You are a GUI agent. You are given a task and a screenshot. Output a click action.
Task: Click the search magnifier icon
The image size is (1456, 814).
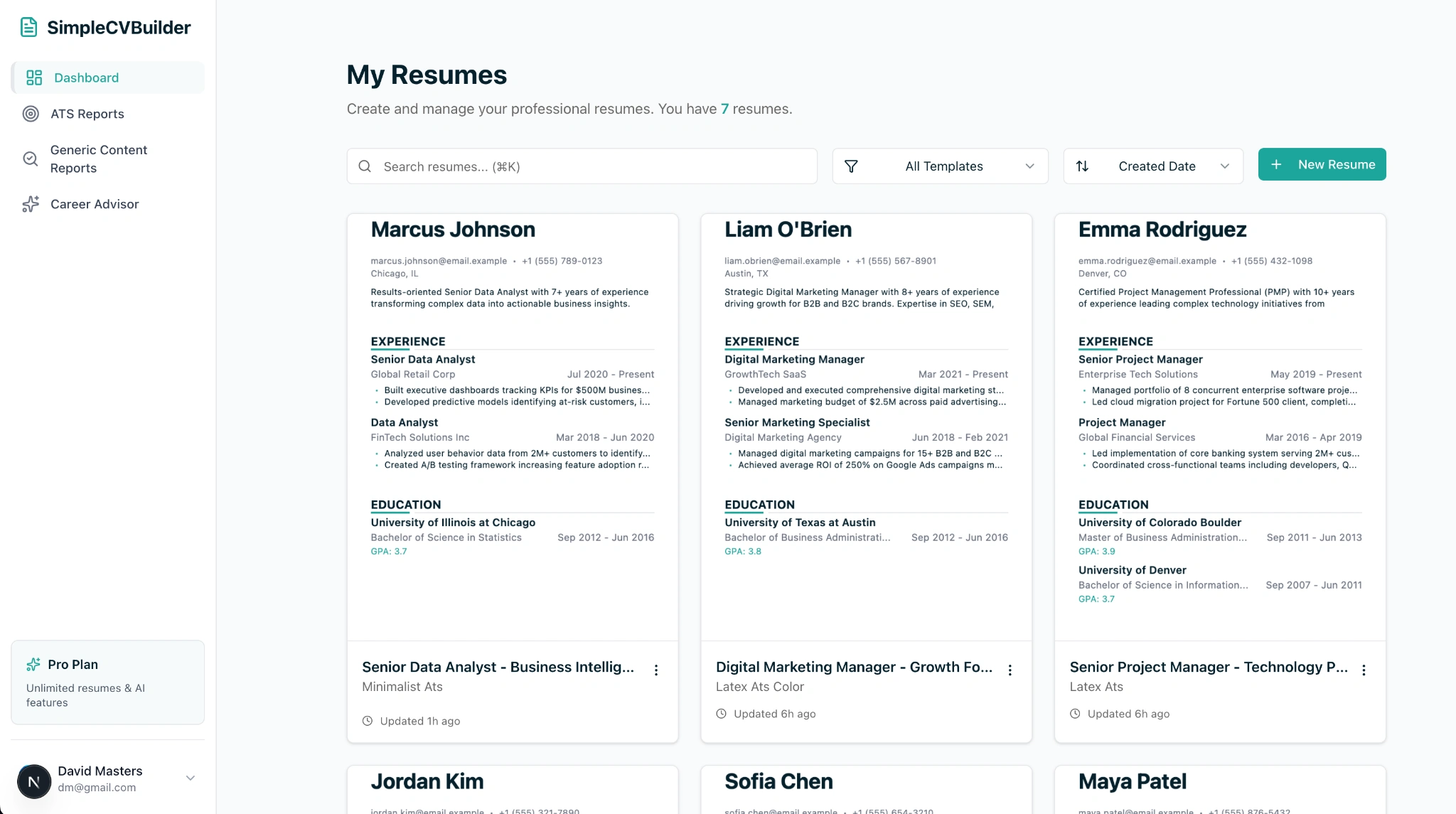pyautogui.click(x=365, y=166)
